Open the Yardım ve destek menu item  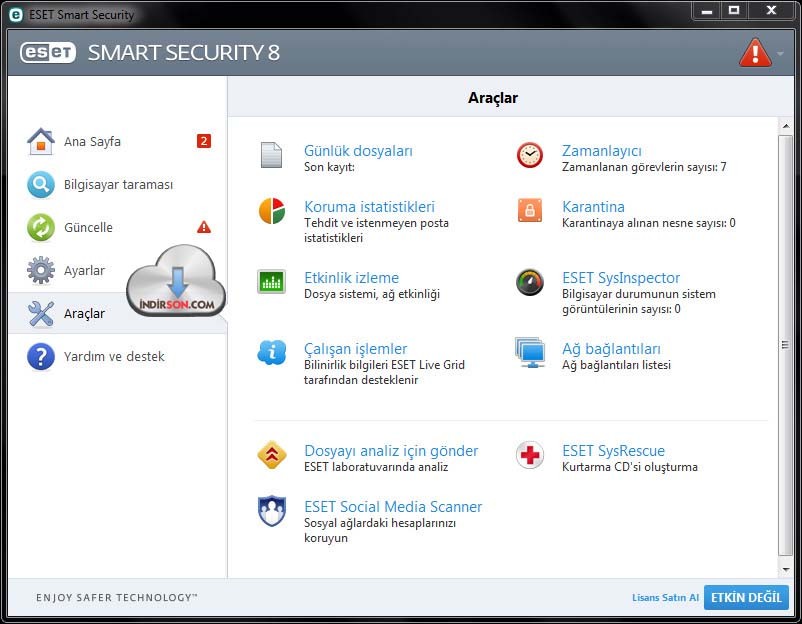point(118,356)
